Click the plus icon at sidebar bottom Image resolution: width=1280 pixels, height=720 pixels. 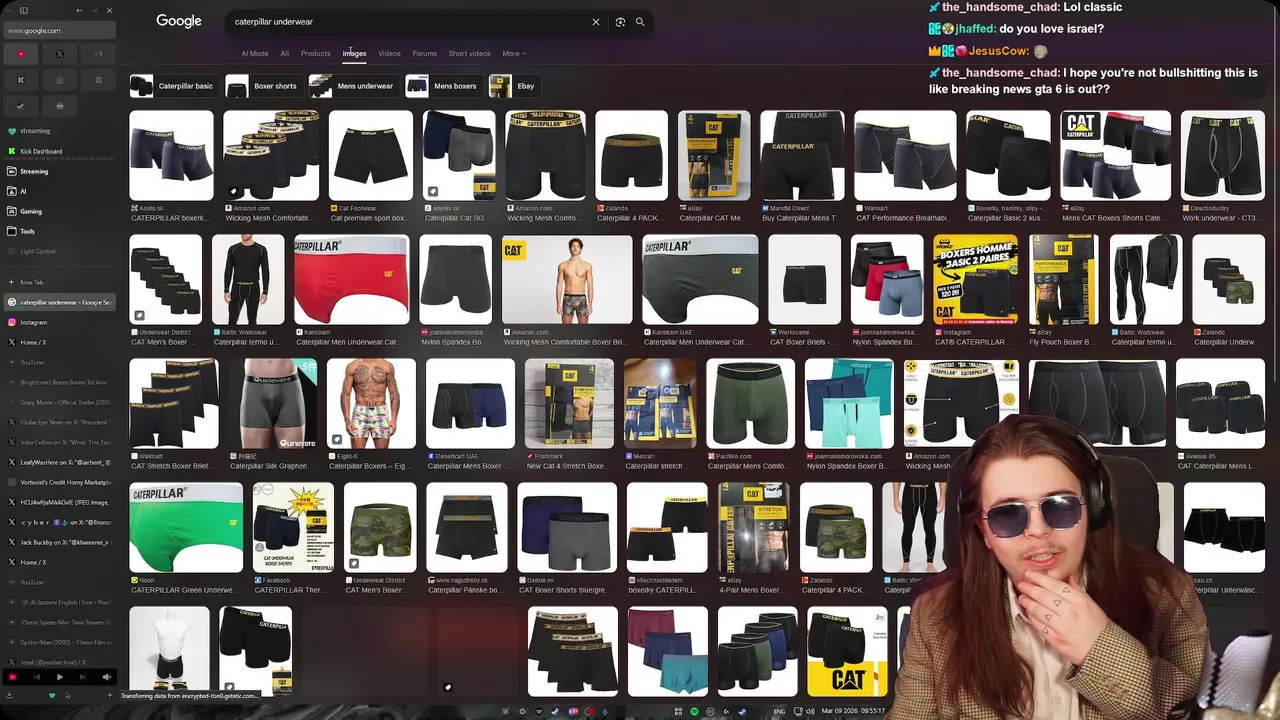coord(108,695)
